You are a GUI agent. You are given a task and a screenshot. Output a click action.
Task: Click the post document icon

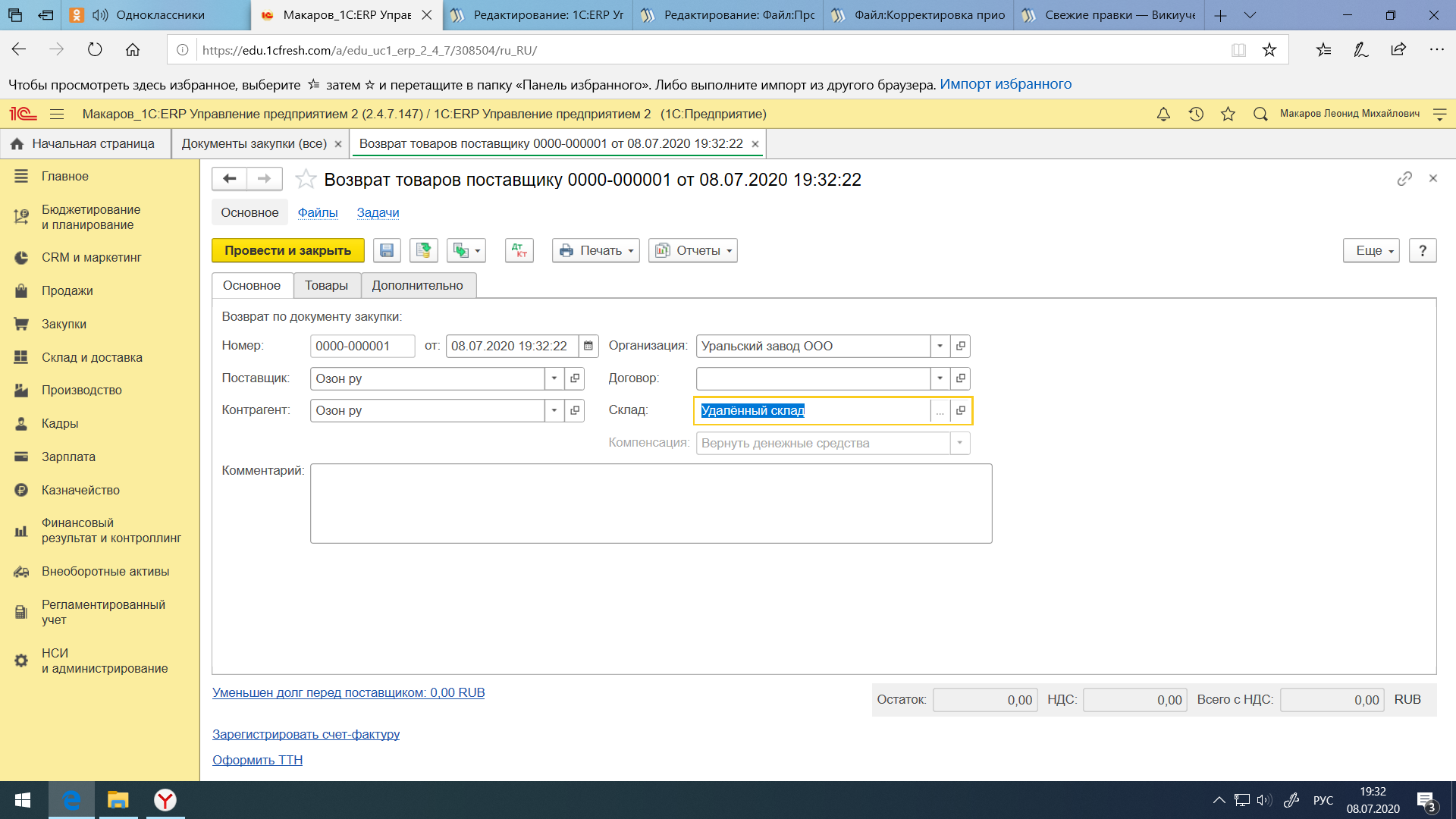coord(423,250)
